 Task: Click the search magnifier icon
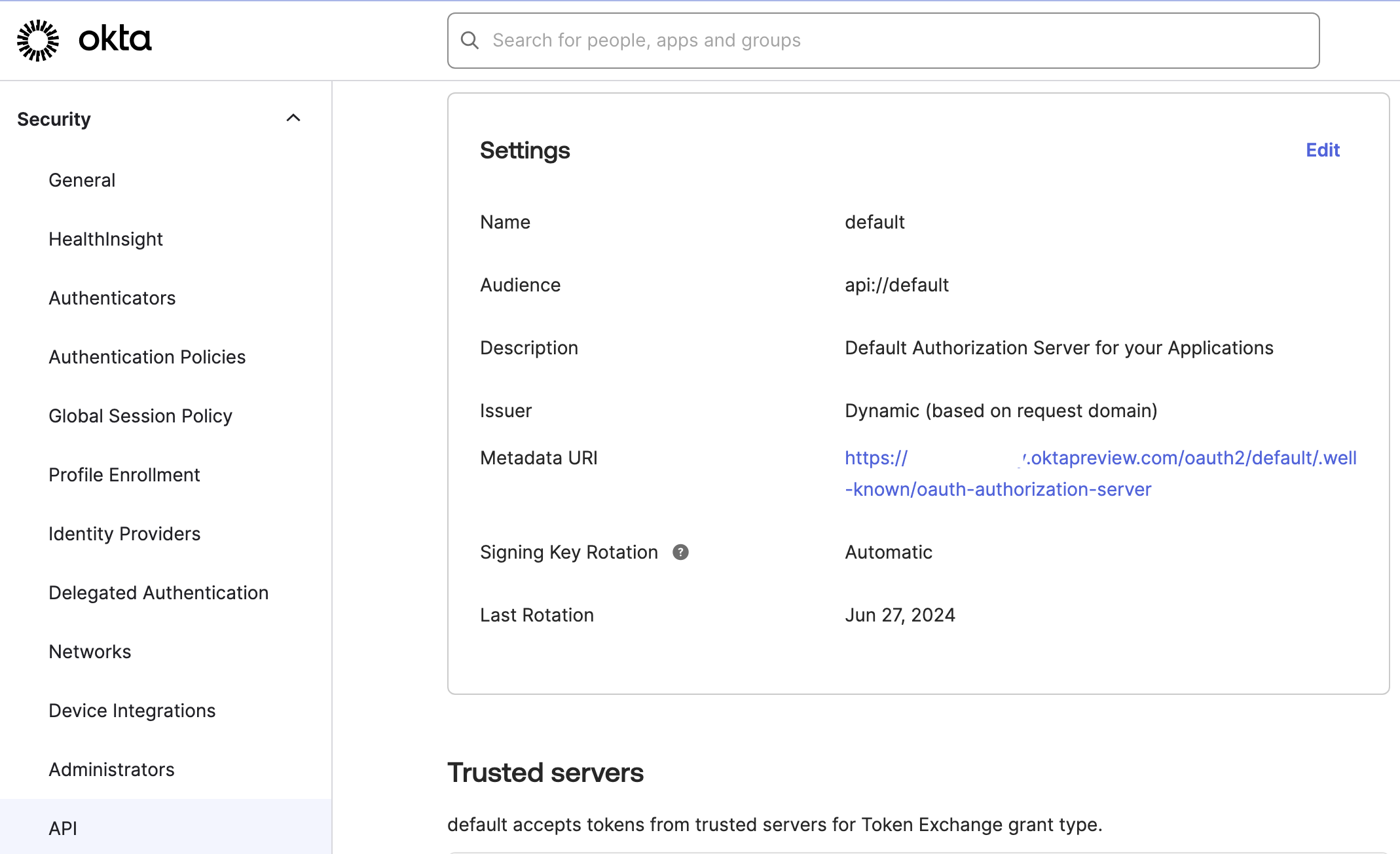click(x=470, y=41)
